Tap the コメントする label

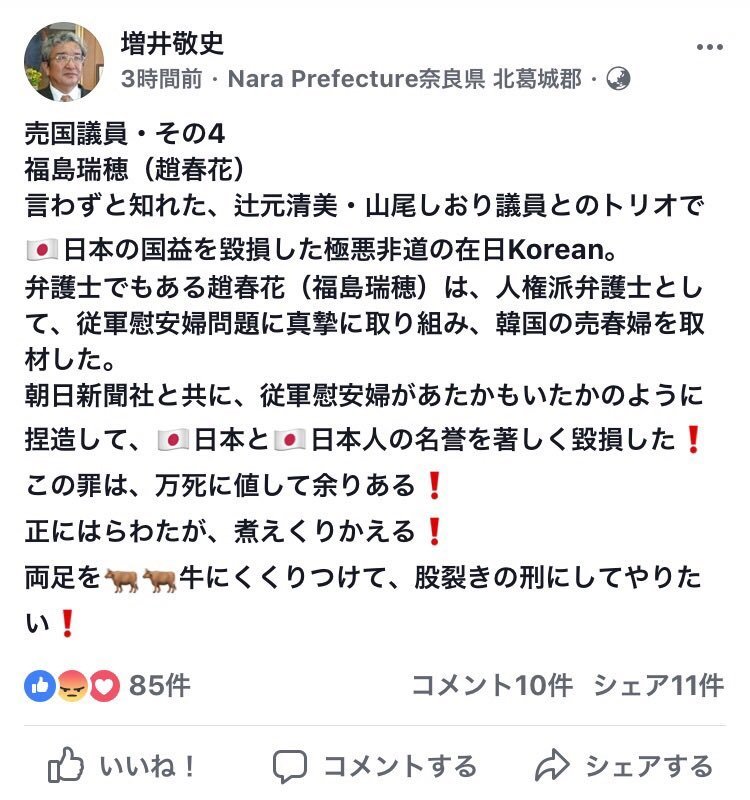tap(401, 766)
